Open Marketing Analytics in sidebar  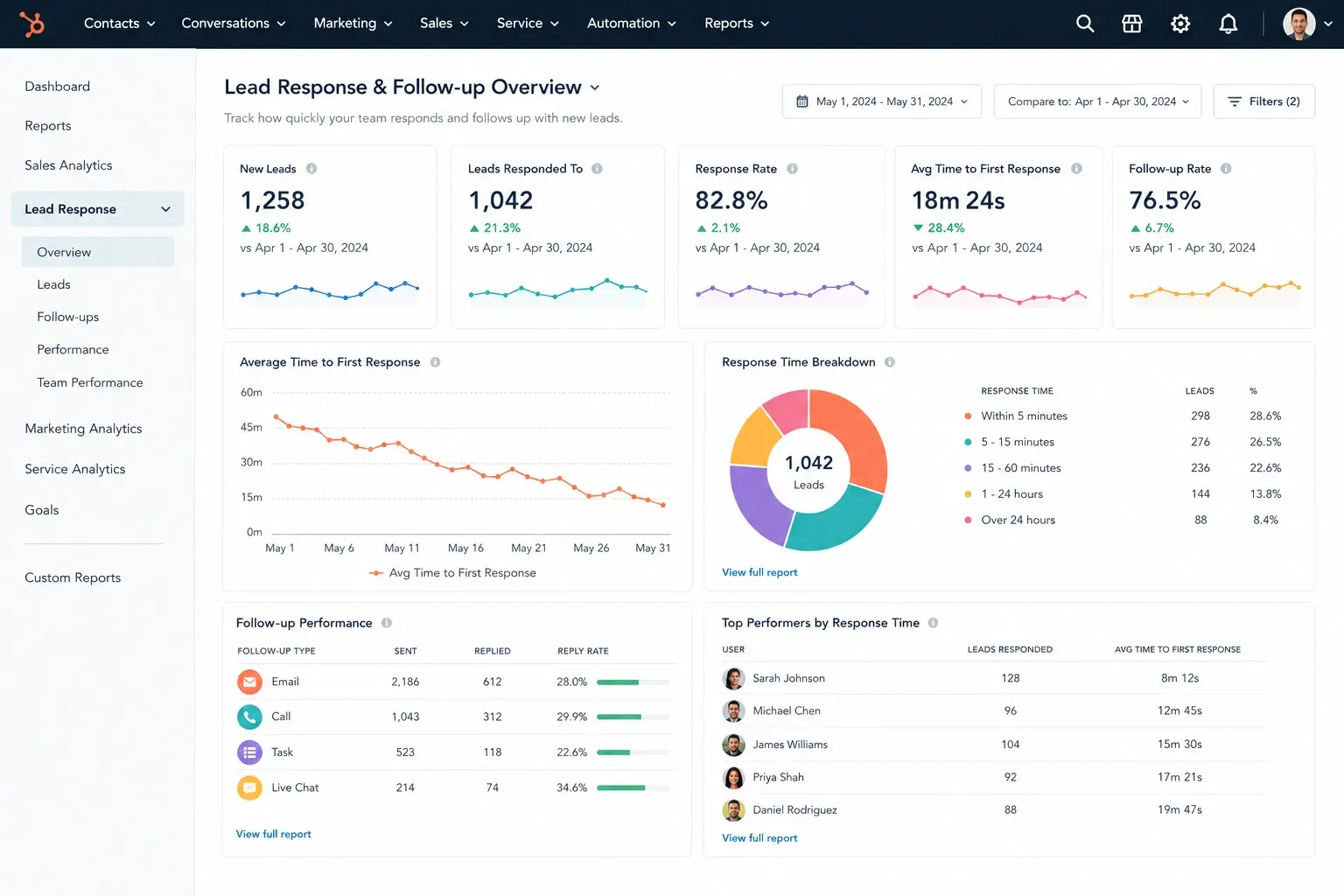83,429
